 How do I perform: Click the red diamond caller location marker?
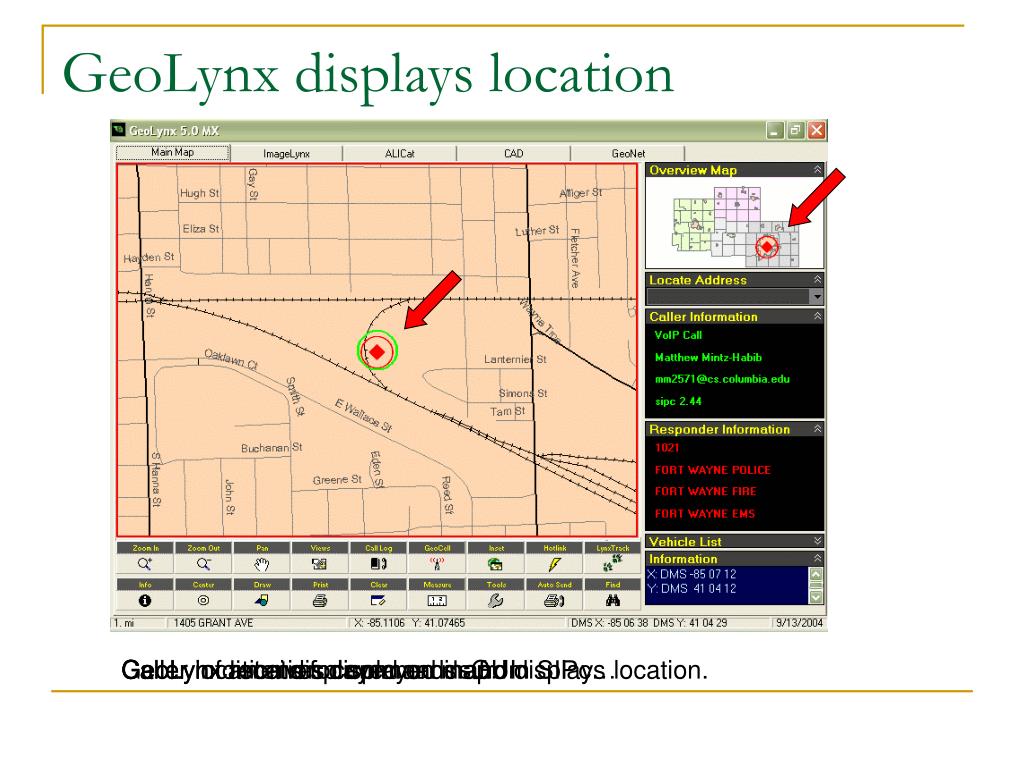tap(377, 352)
